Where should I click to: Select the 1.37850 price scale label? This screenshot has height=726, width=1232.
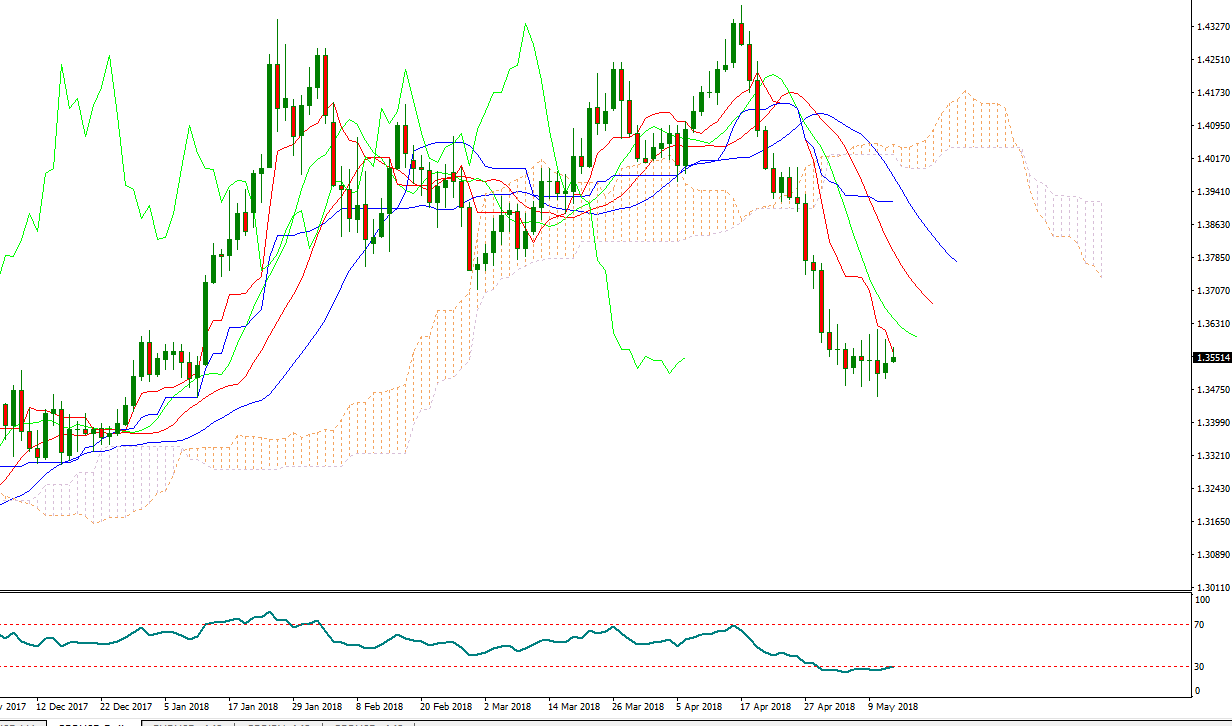point(1212,258)
